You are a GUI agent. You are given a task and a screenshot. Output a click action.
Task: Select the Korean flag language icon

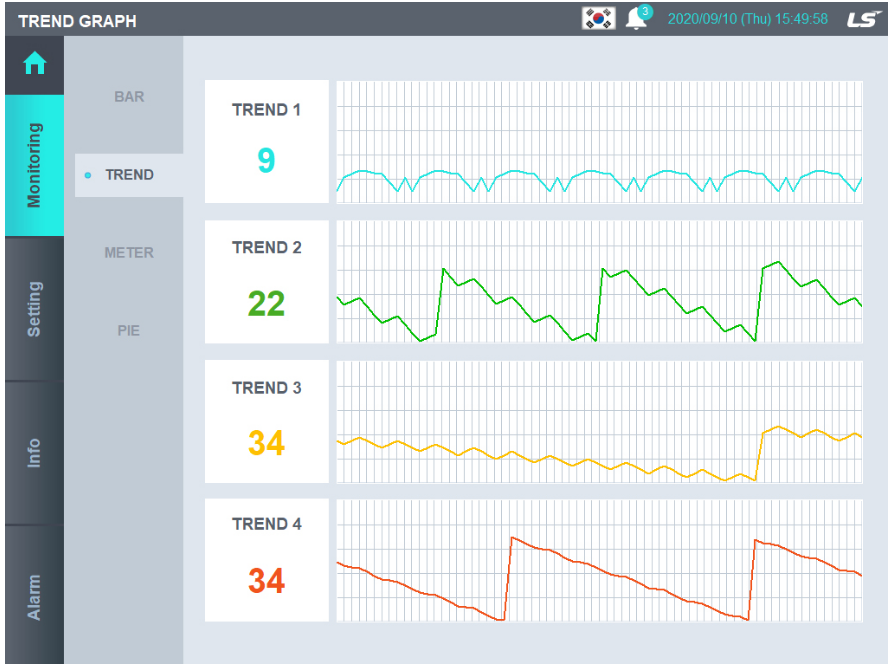coord(598,19)
